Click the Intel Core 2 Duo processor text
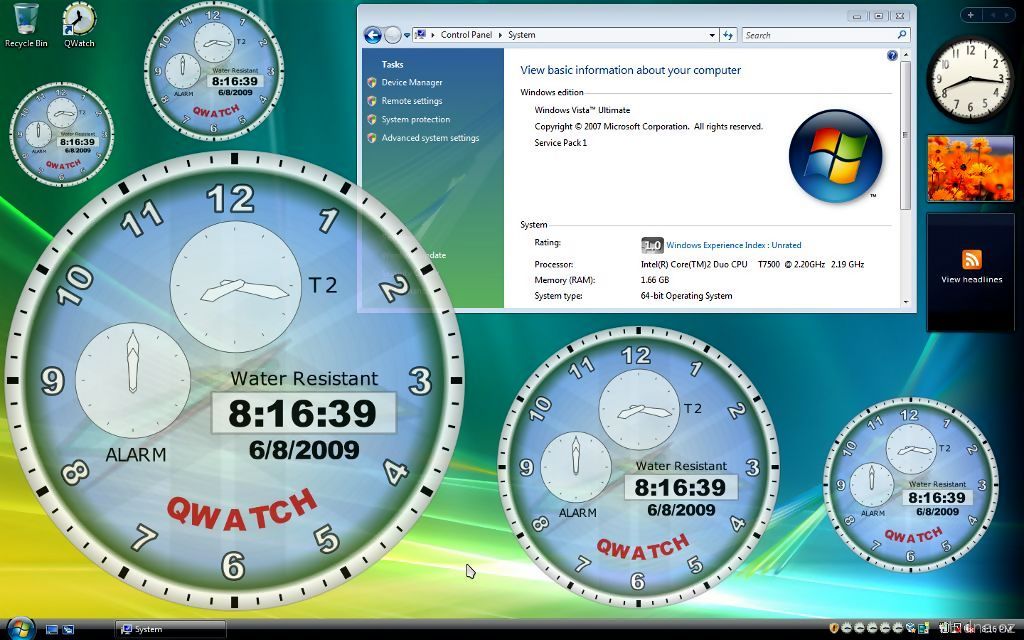 coord(752,264)
